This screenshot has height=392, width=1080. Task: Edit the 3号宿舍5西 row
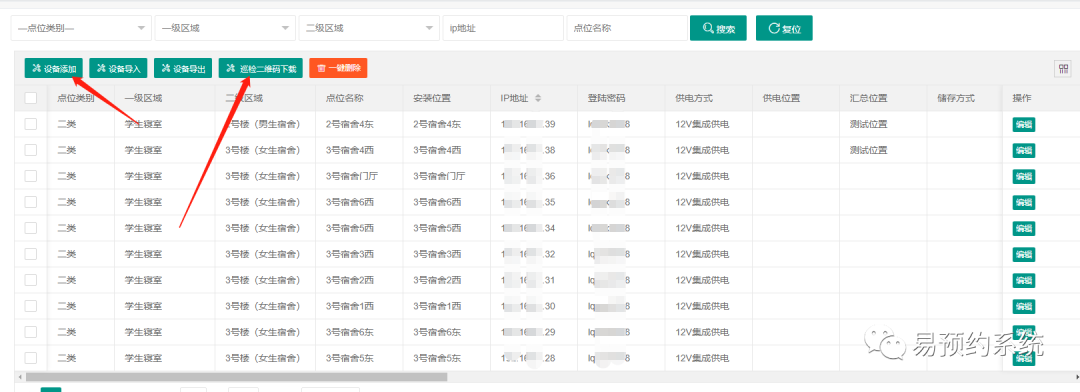click(x=1024, y=228)
